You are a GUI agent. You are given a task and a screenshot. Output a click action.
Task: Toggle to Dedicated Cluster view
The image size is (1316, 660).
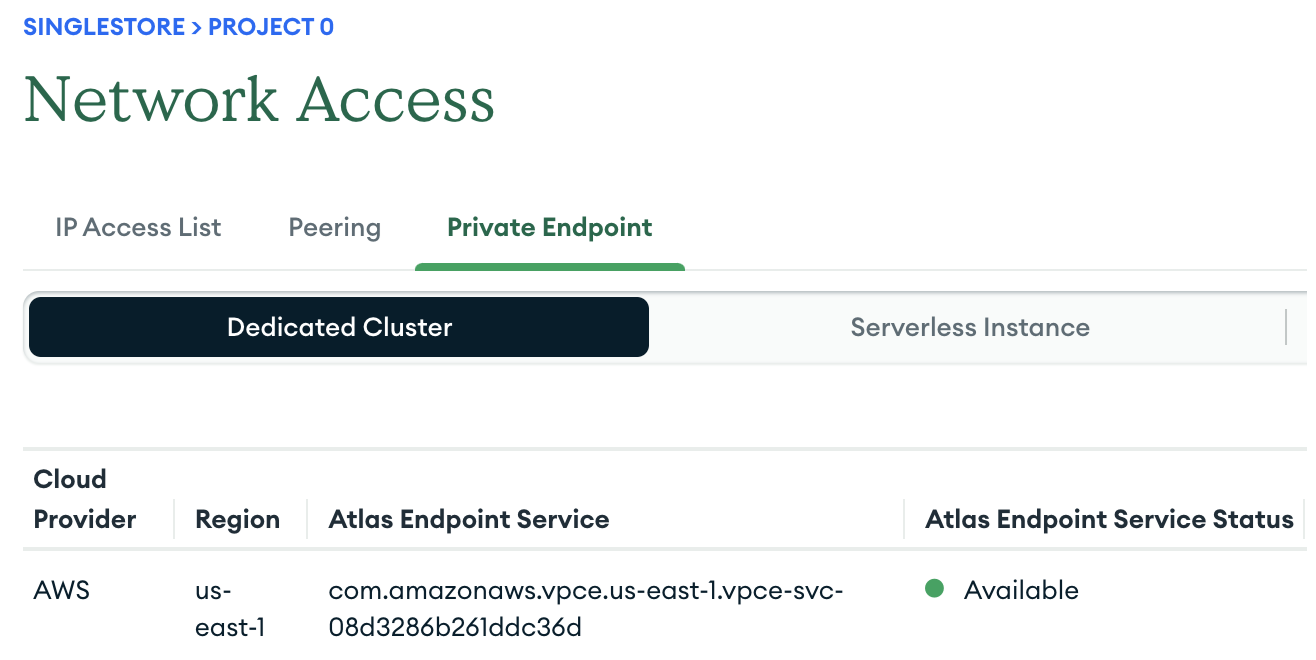pyautogui.click(x=339, y=327)
